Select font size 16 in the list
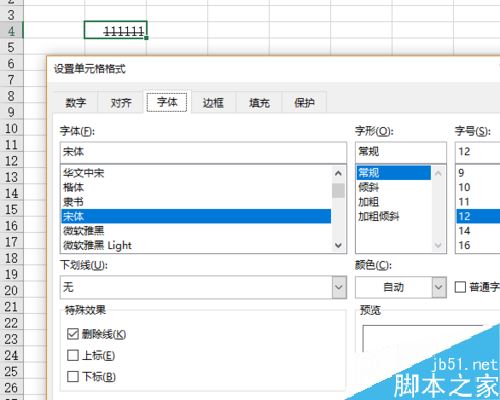The height and width of the screenshot is (400, 500). tap(478, 245)
